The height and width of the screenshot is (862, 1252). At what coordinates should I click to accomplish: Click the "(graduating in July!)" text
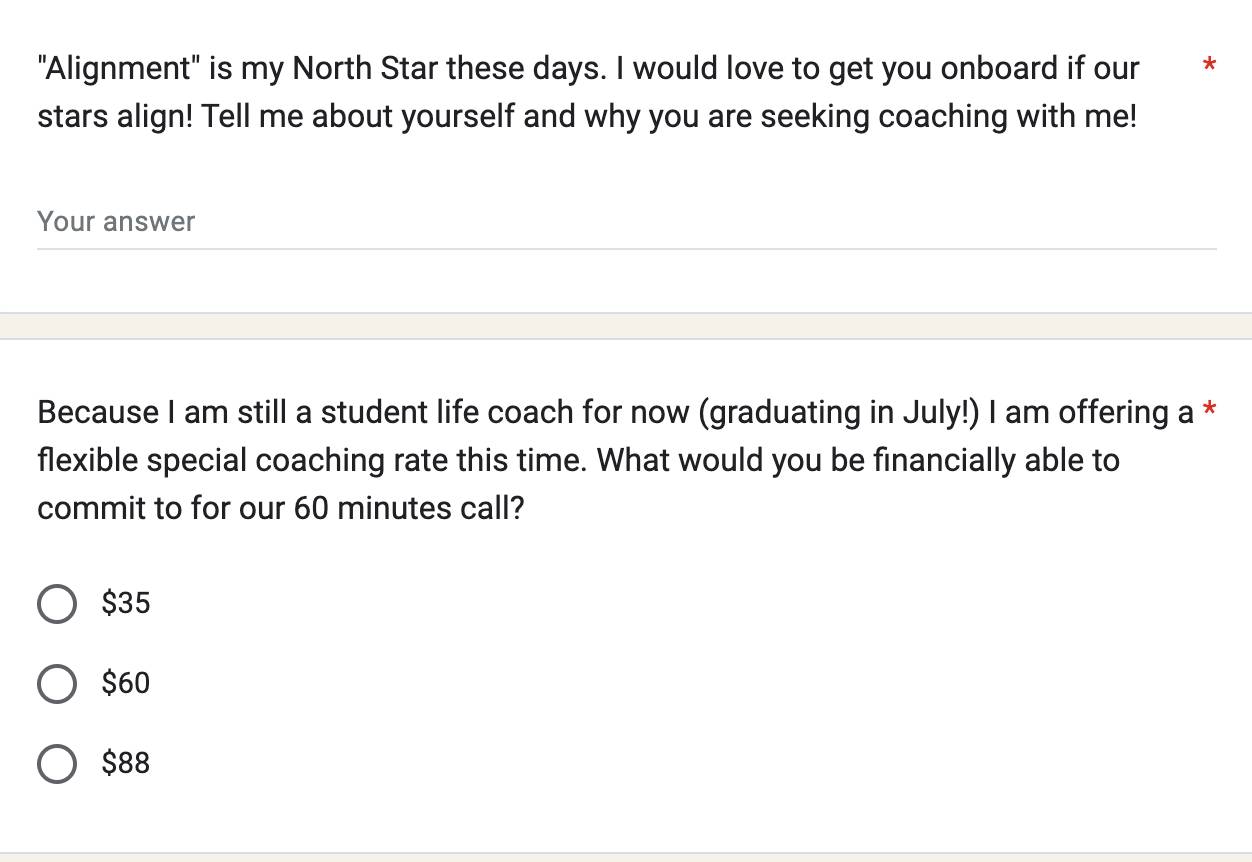coord(838,413)
